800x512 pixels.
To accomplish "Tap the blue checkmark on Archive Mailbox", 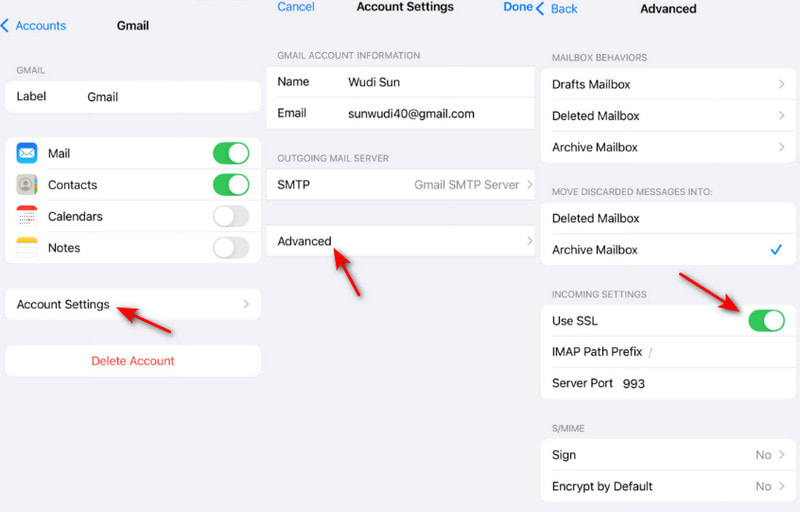I will point(776,249).
